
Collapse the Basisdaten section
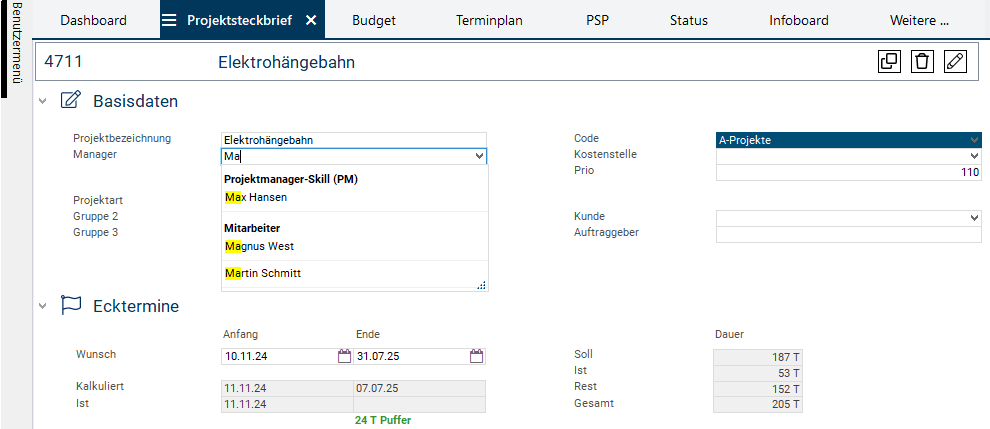[x=43, y=101]
